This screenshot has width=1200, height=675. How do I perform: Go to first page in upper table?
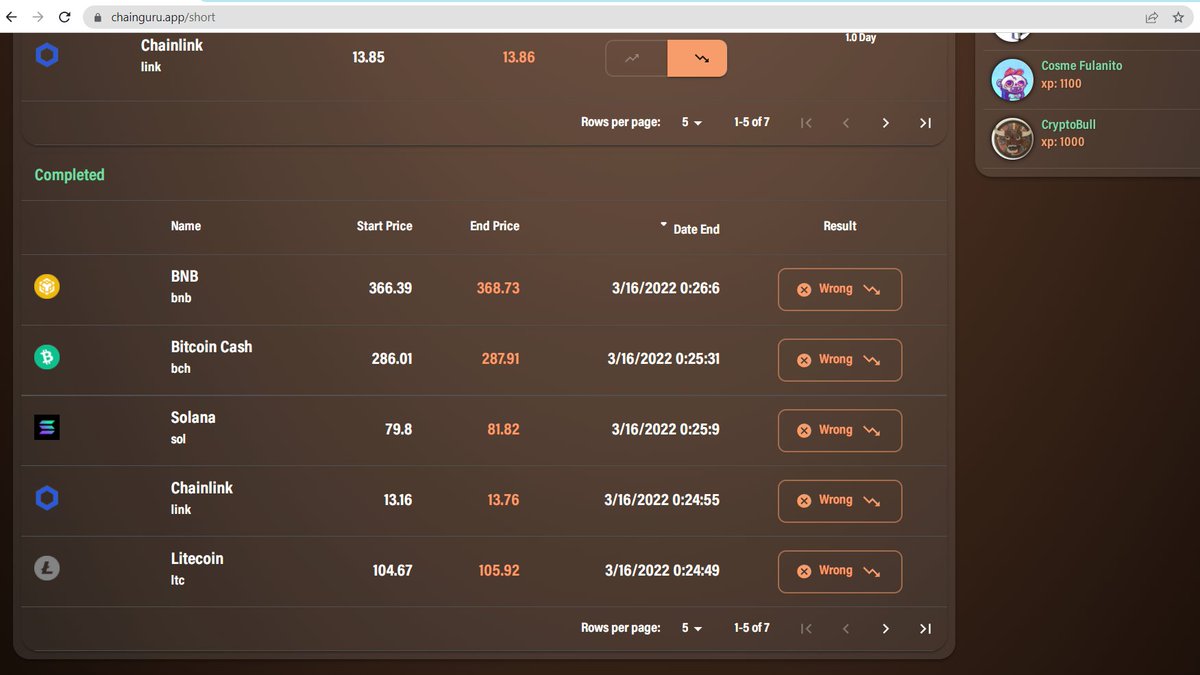(x=807, y=123)
